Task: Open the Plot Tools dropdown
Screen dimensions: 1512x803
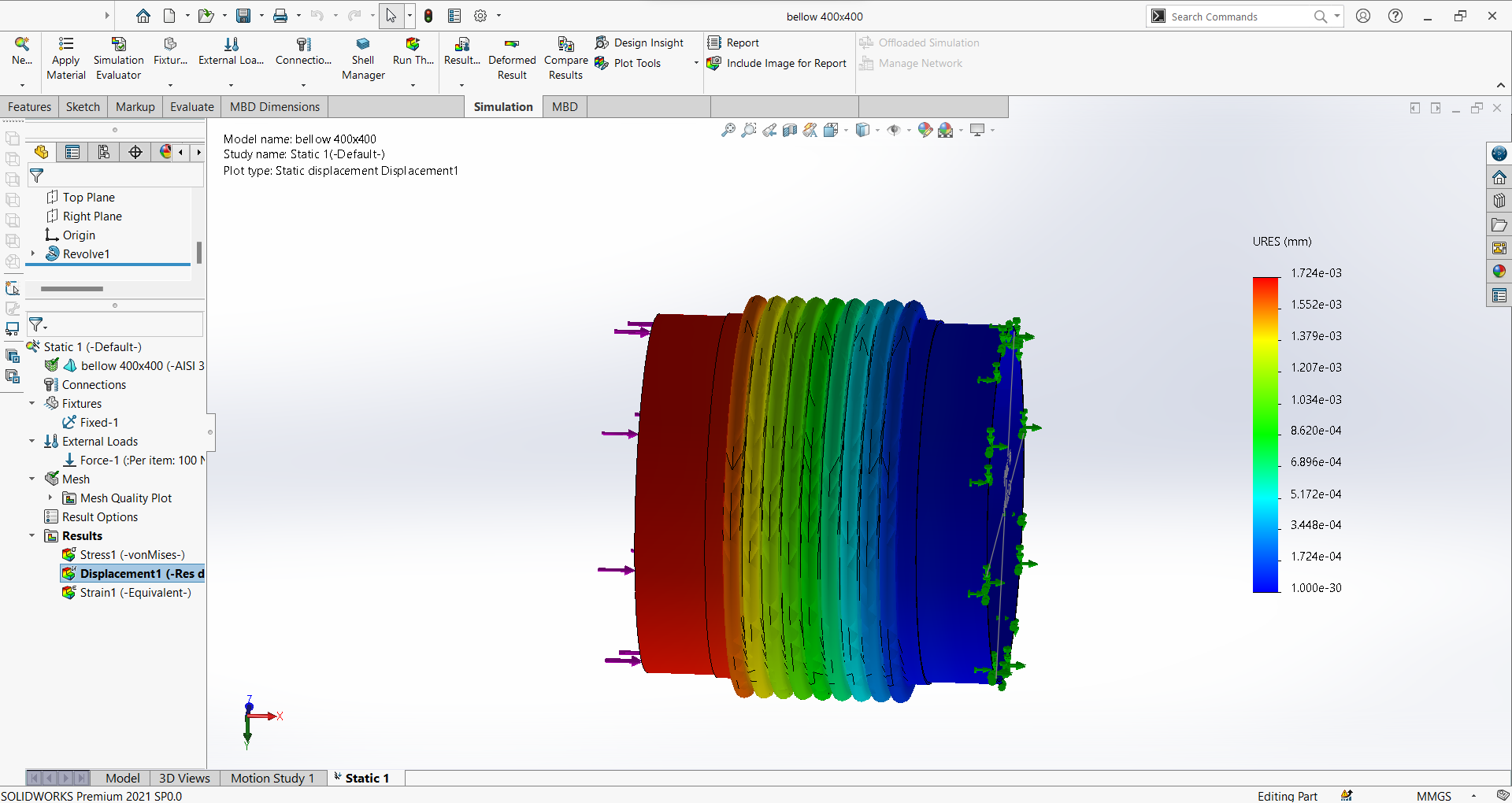Action: coord(695,63)
